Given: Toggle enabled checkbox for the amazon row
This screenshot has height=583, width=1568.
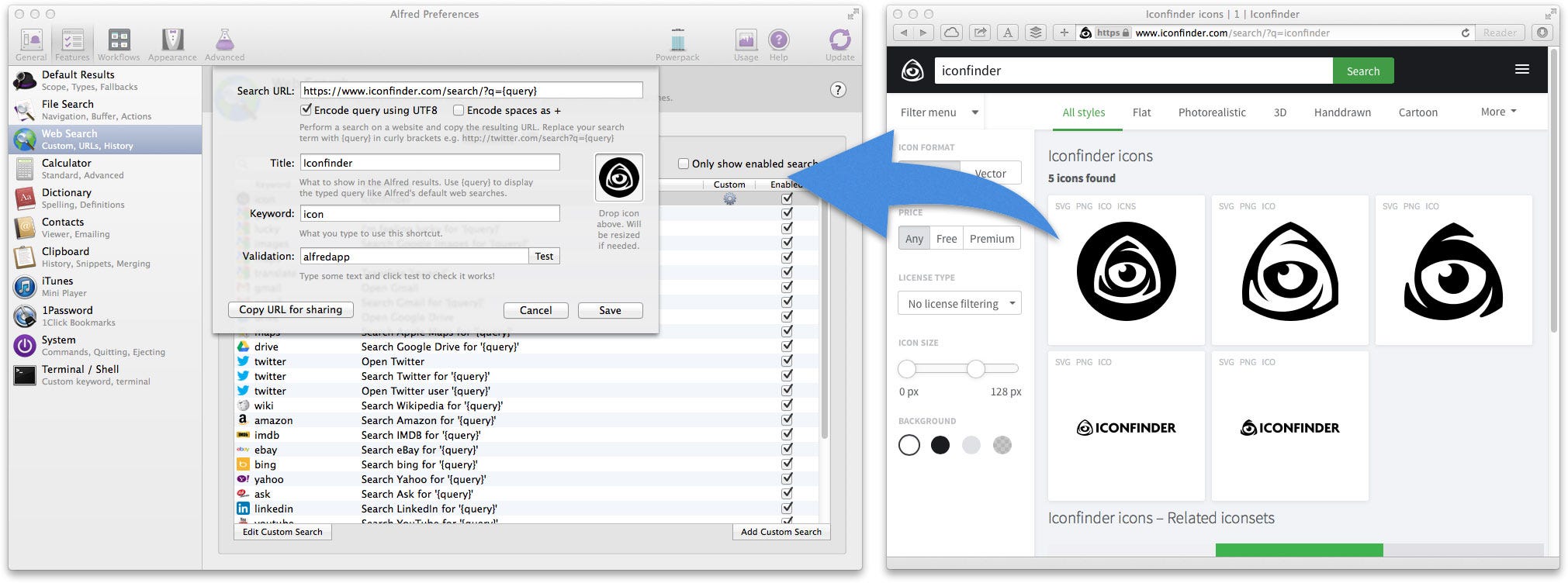Looking at the screenshot, I should point(787,419).
